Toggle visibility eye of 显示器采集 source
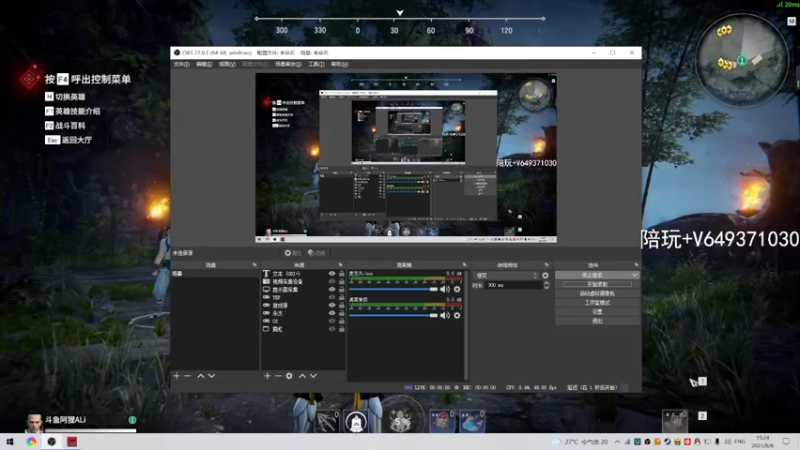 tap(332, 289)
